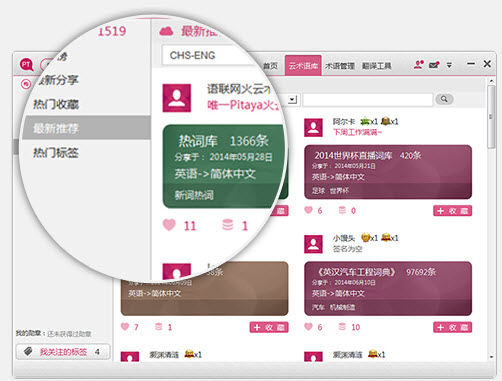
Task: Click the user name 阿尔卡
Action: (x=344, y=121)
